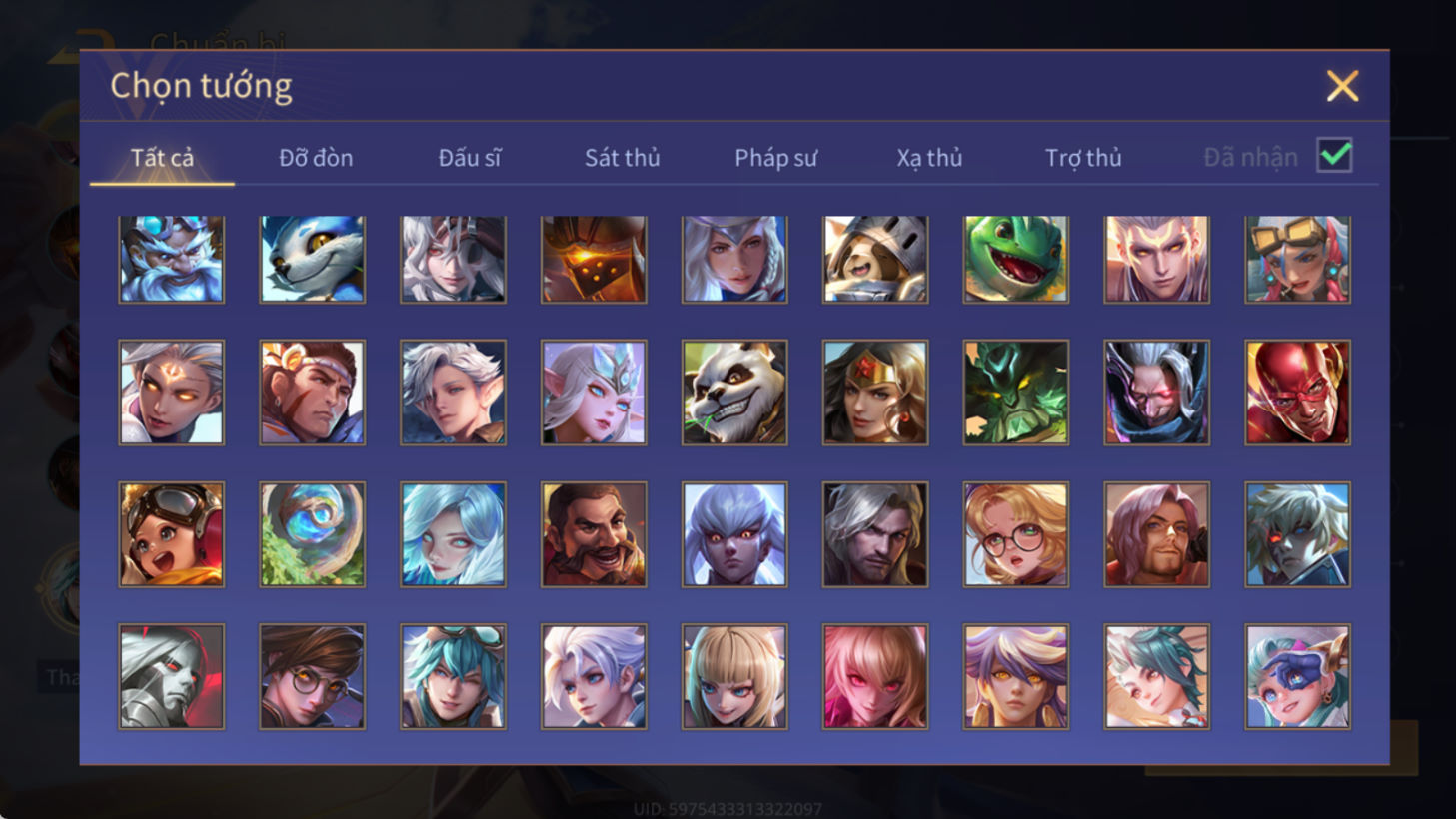This screenshot has height=819, width=1456.
Task: Pick the pink-haired red-eyed hero
Action: (x=875, y=676)
